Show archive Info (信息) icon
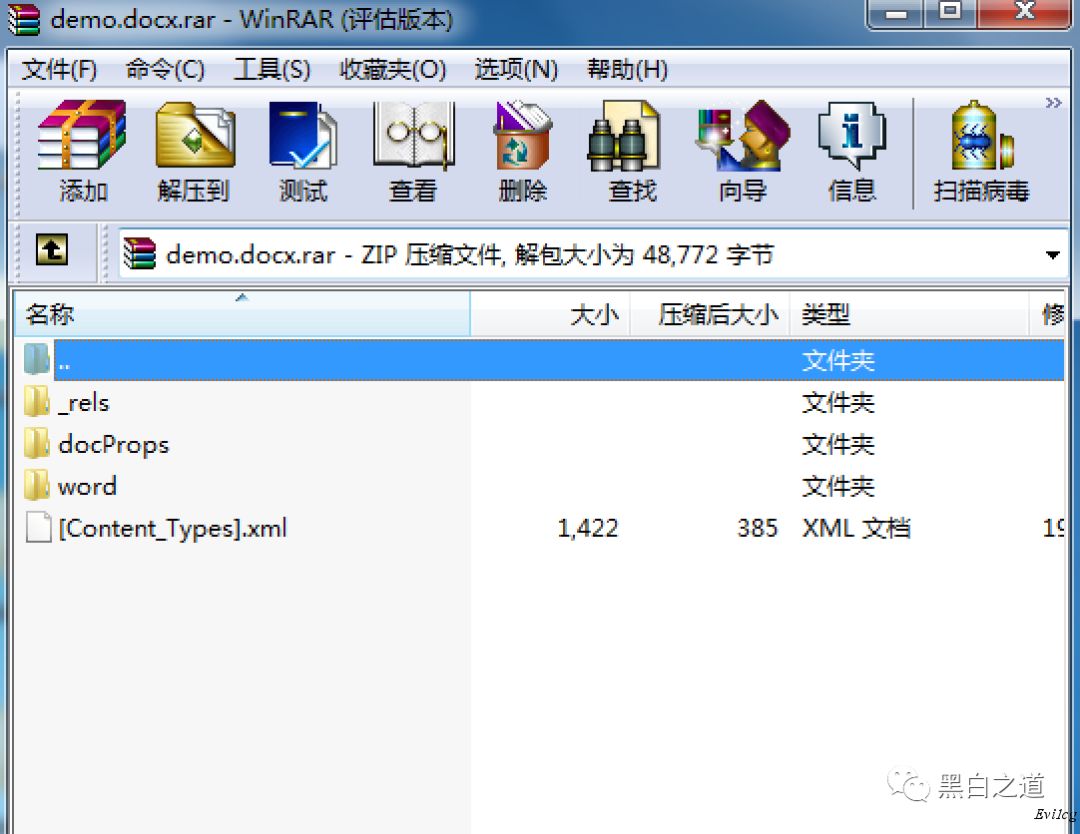The image size is (1080, 834). pyautogui.click(x=852, y=136)
